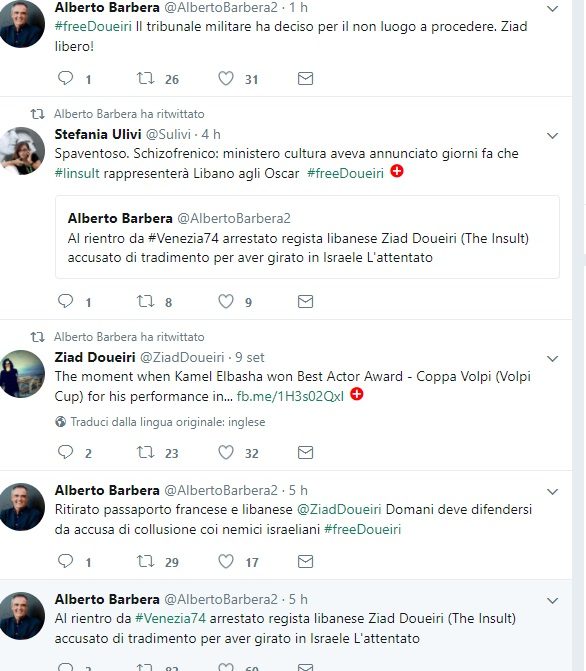
Task: Open the dropdown chevron on Stefania Ulivi's tweet
Action: tap(553, 136)
